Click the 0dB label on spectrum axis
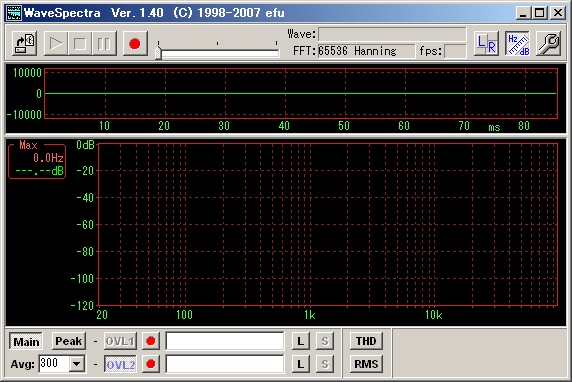Image resolution: width=572 pixels, height=382 pixels. [85, 145]
